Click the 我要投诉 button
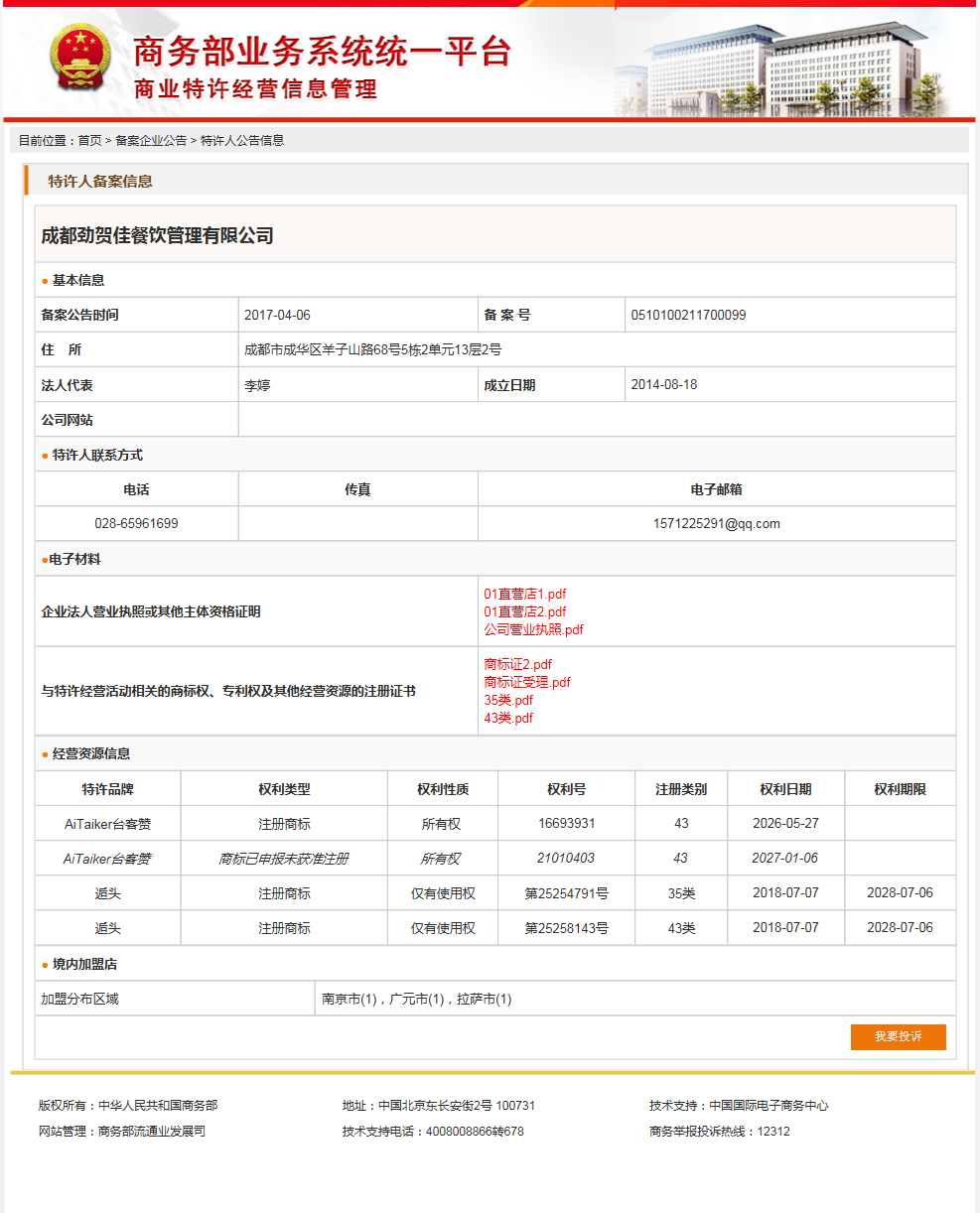 899,1036
